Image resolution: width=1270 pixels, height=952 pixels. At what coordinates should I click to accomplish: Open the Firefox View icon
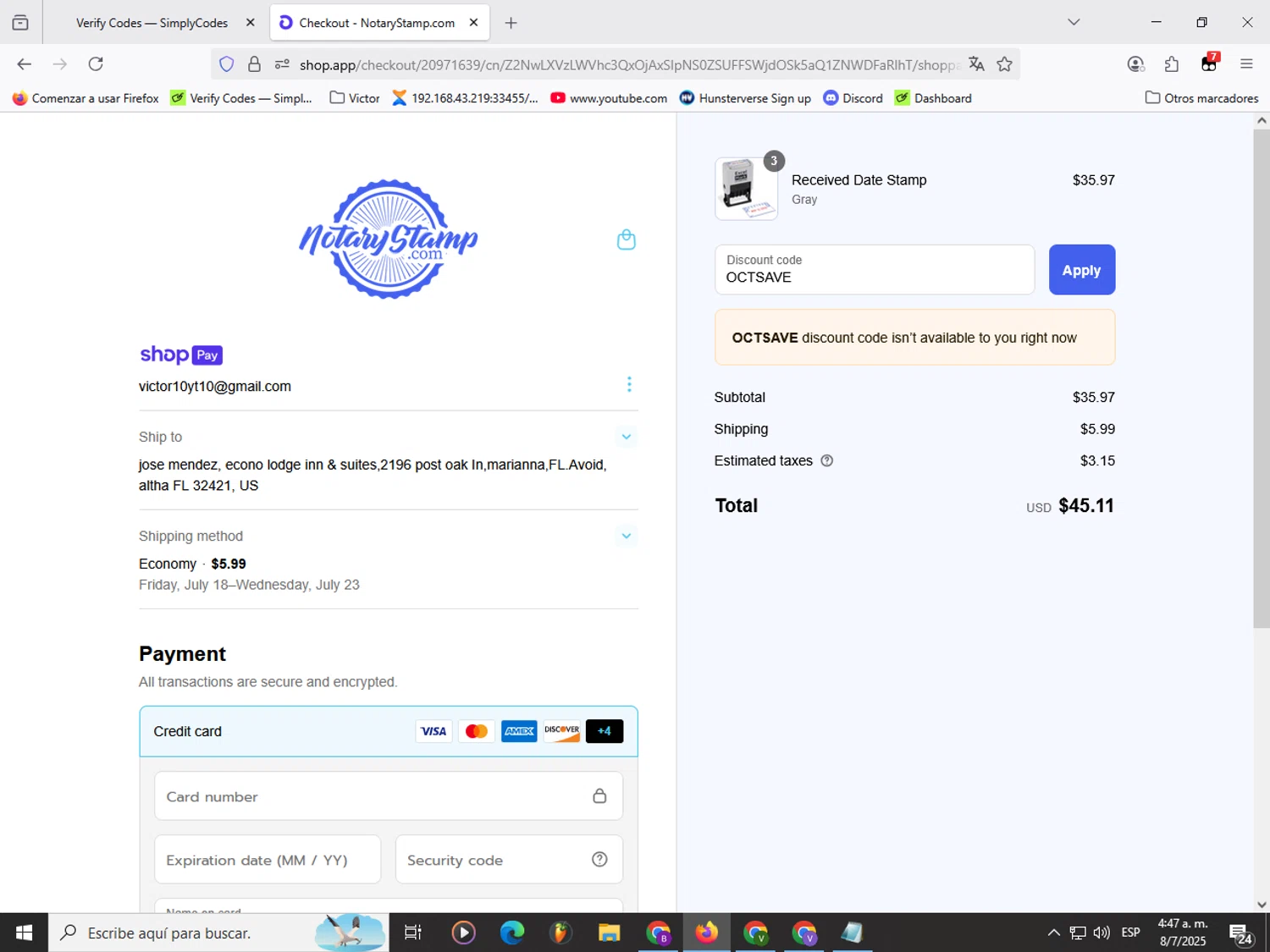click(20, 23)
